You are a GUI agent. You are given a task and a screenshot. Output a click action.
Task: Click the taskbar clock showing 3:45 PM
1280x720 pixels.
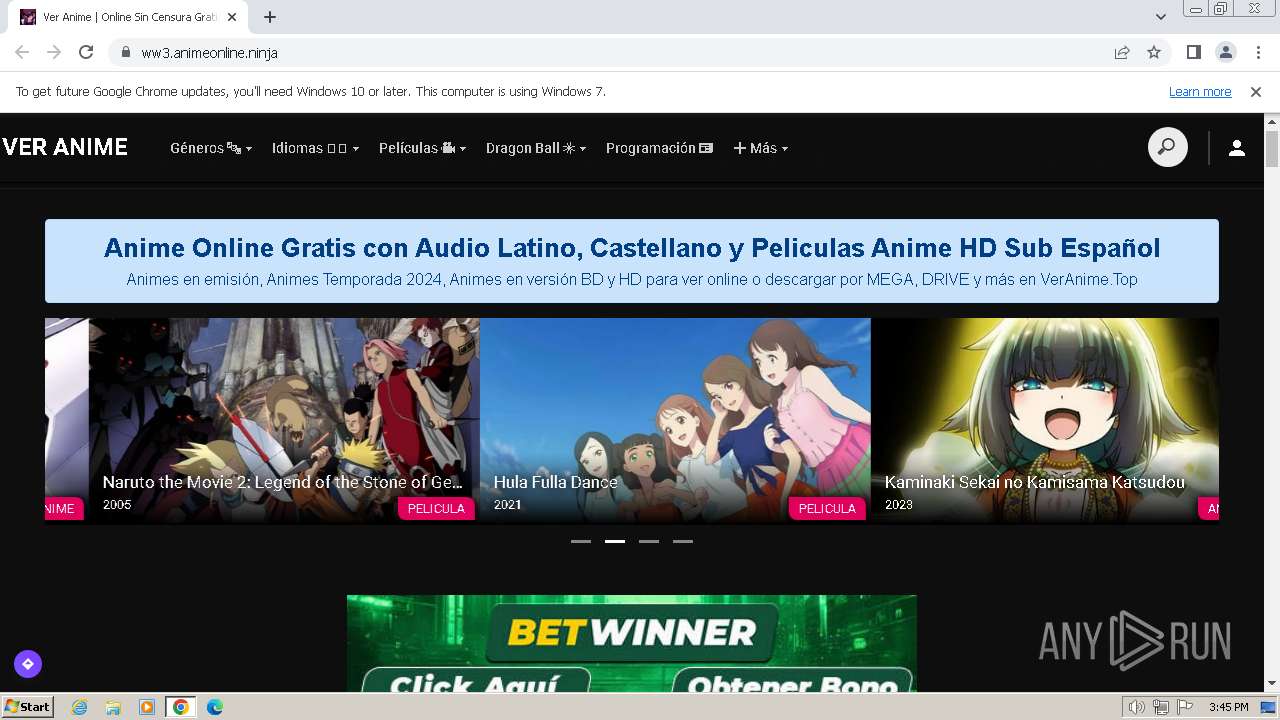[x=1228, y=707]
